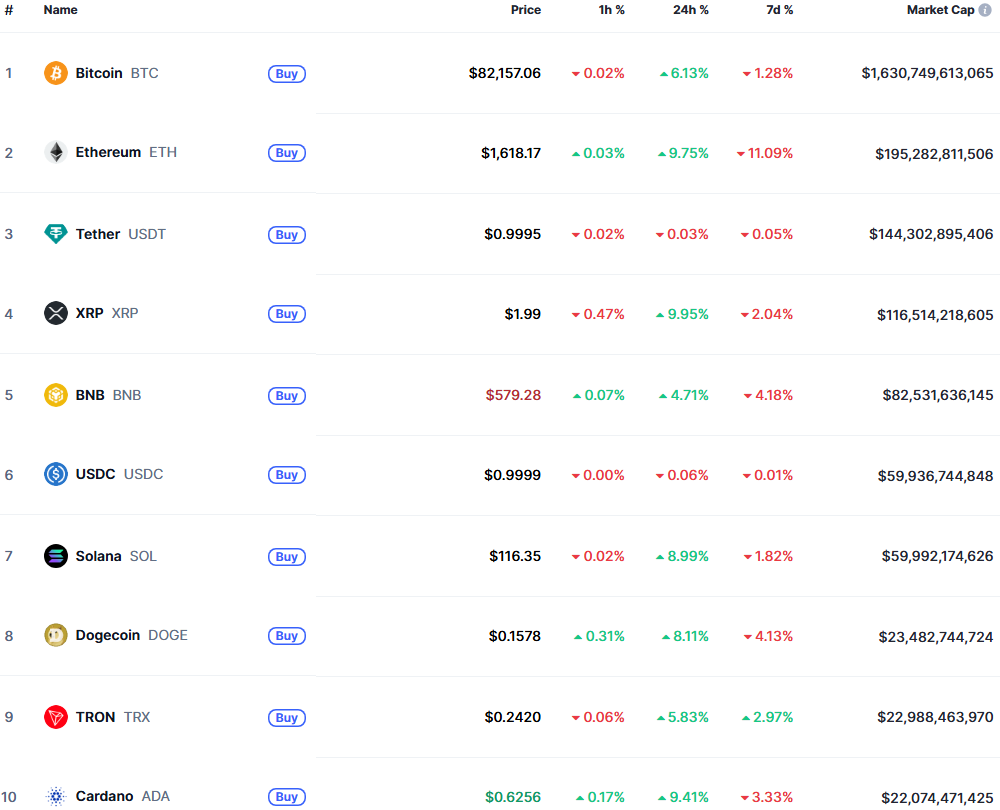Sort table by Price column header
Image resolution: width=1000 pixels, height=810 pixels.
click(x=525, y=10)
